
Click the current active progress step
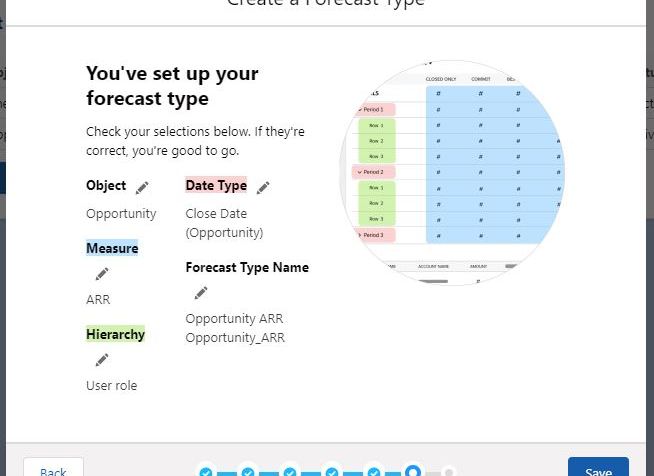click(412, 471)
